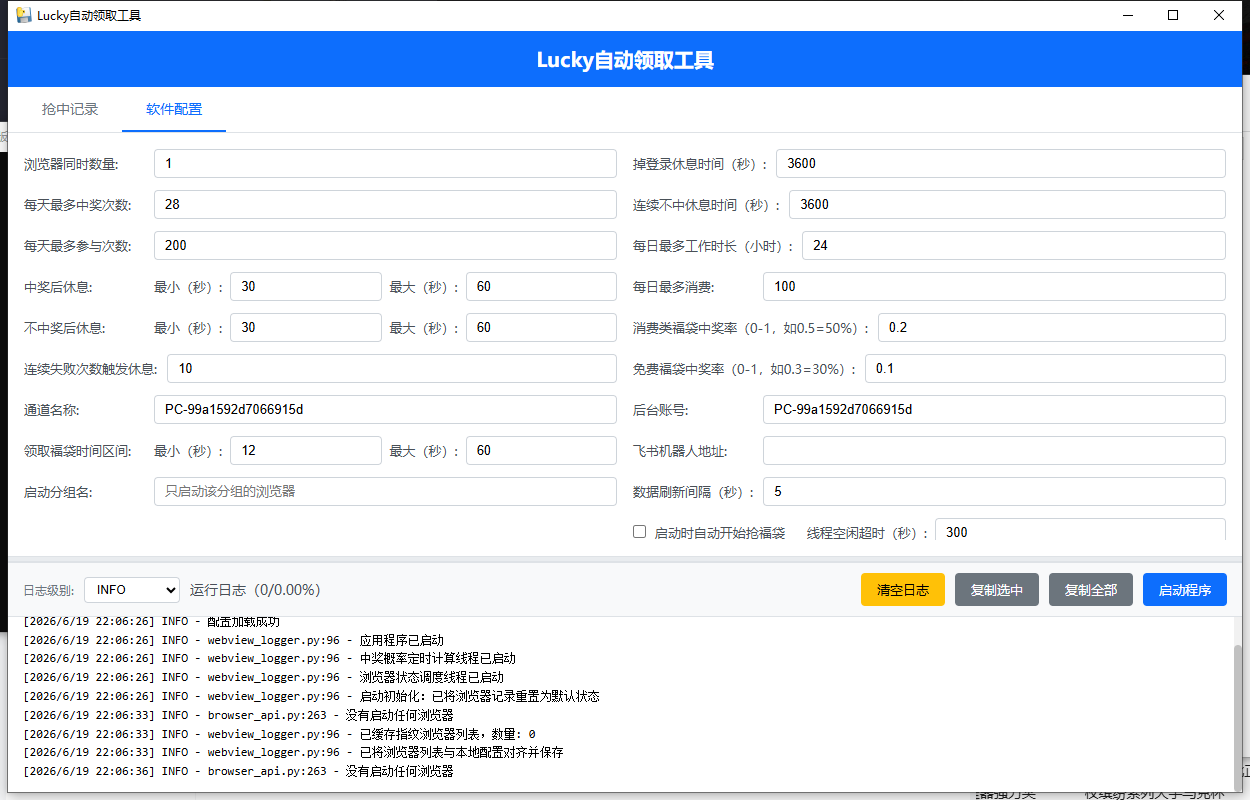Viewport: 1250px width, 800px height.
Task: Click the 复制选中 button
Action: [997, 590]
